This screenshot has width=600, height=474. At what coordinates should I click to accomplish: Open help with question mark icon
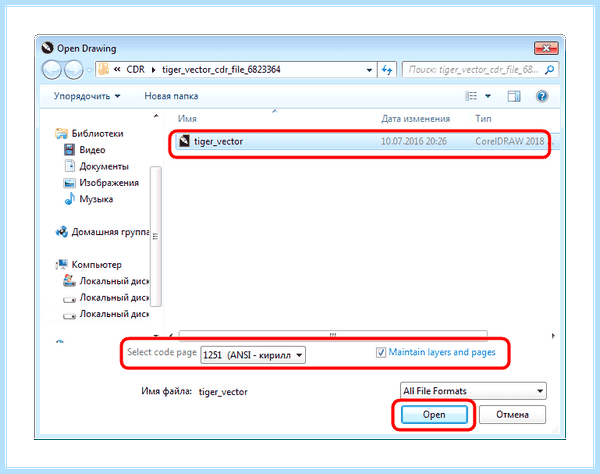click(x=542, y=96)
